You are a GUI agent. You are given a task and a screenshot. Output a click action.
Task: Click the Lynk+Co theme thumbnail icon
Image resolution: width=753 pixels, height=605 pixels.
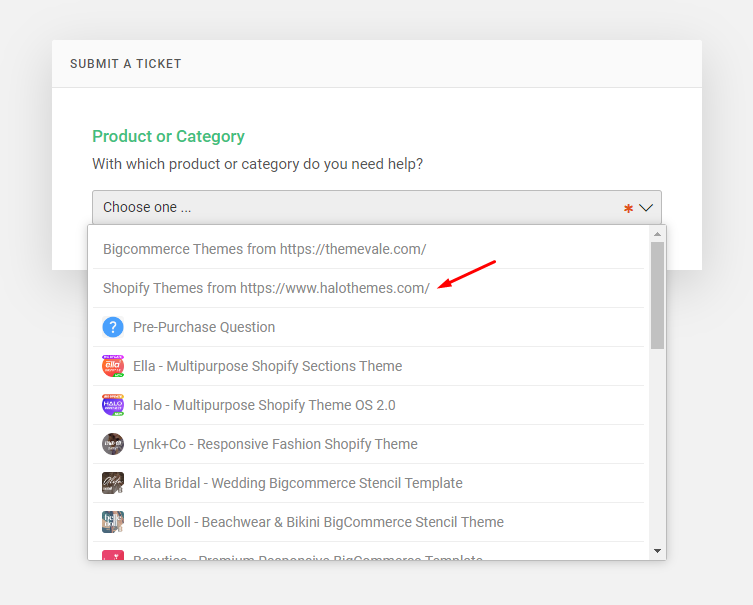[113, 444]
